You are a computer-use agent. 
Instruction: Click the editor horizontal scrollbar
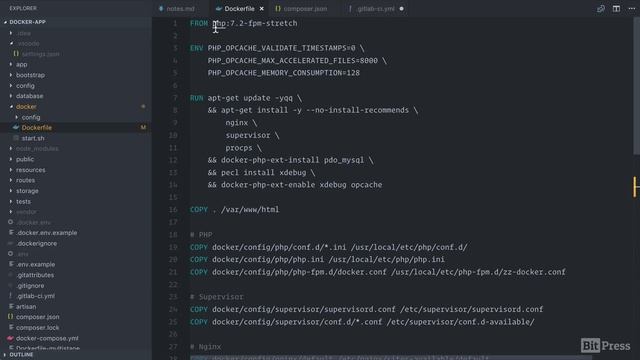pyautogui.click(x=392, y=358)
